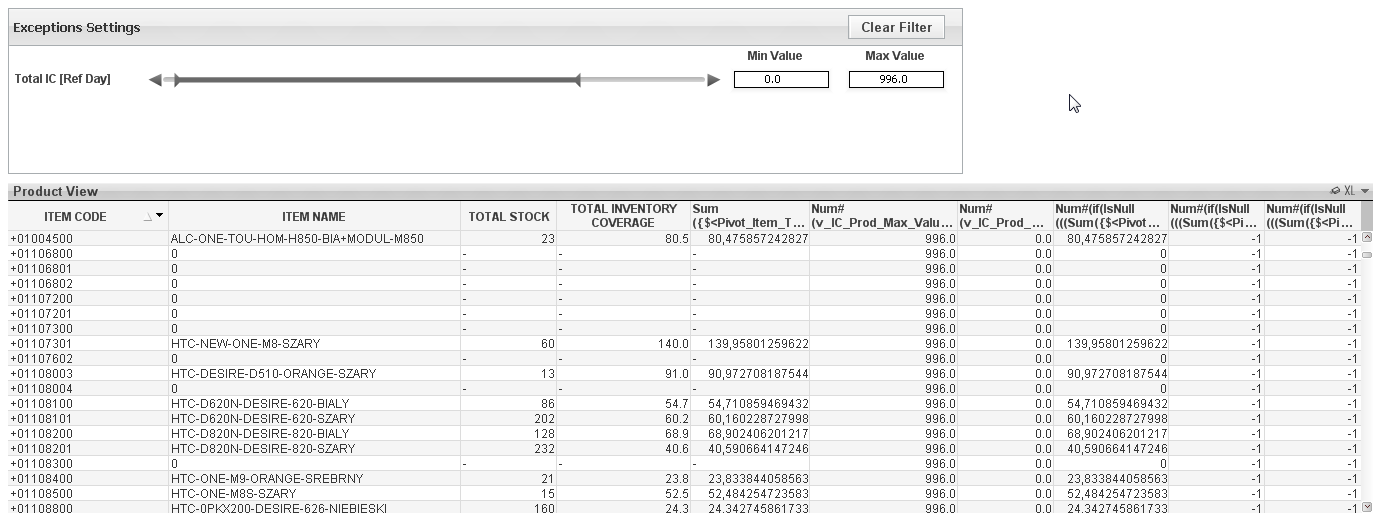Click the ITEM CODE column header
The image size is (1391, 526).
[88, 216]
